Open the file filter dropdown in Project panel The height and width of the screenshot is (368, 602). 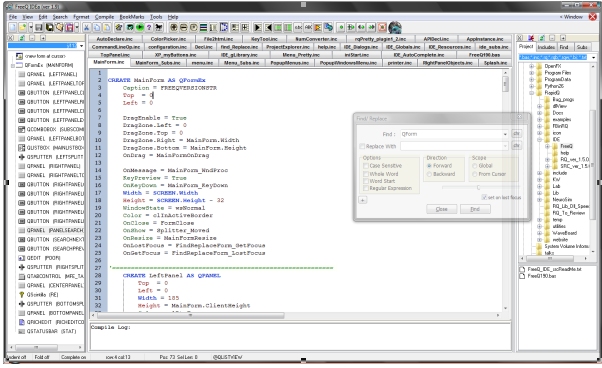tap(594, 57)
